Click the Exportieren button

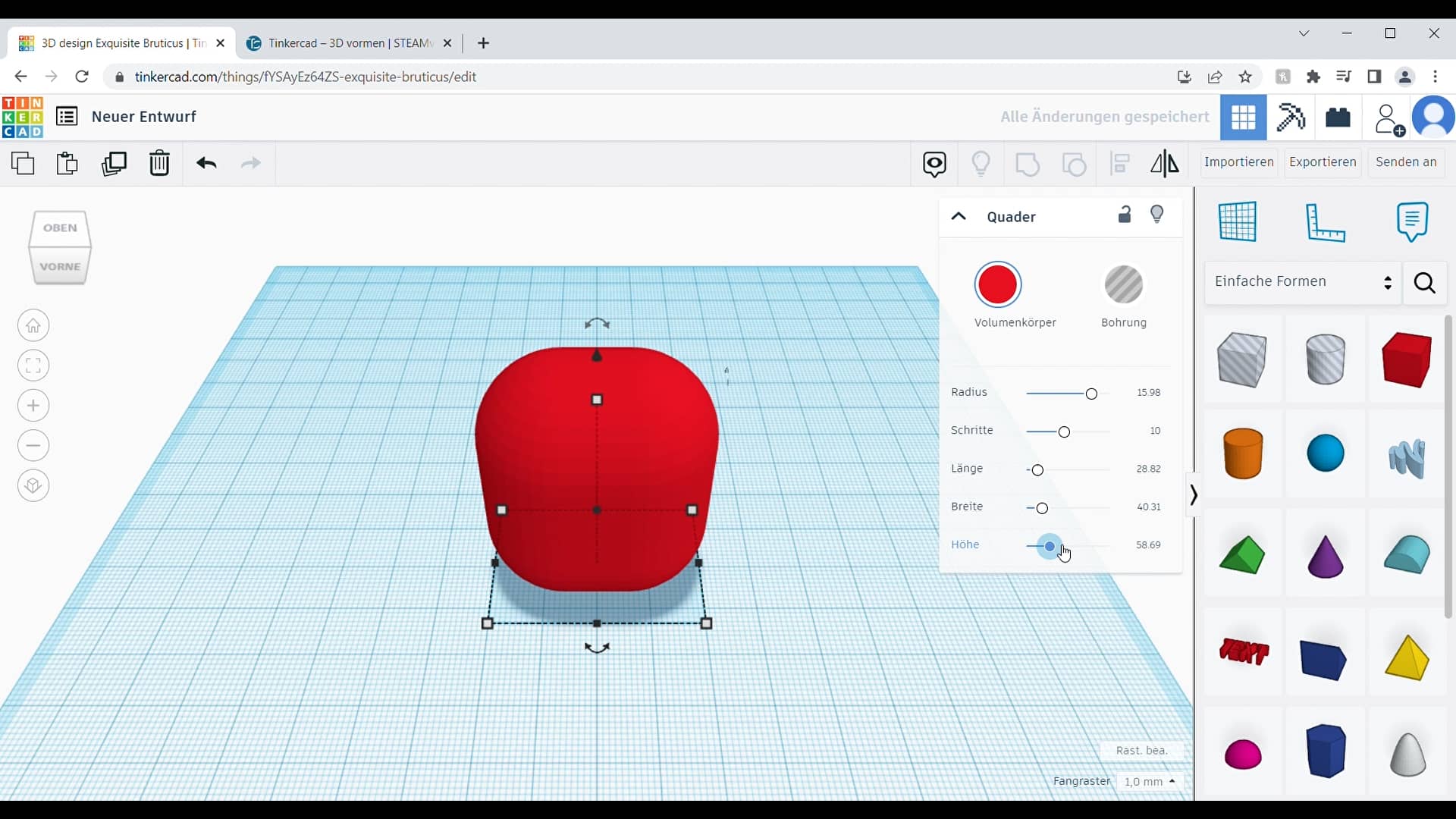(x=1323, y=162)
